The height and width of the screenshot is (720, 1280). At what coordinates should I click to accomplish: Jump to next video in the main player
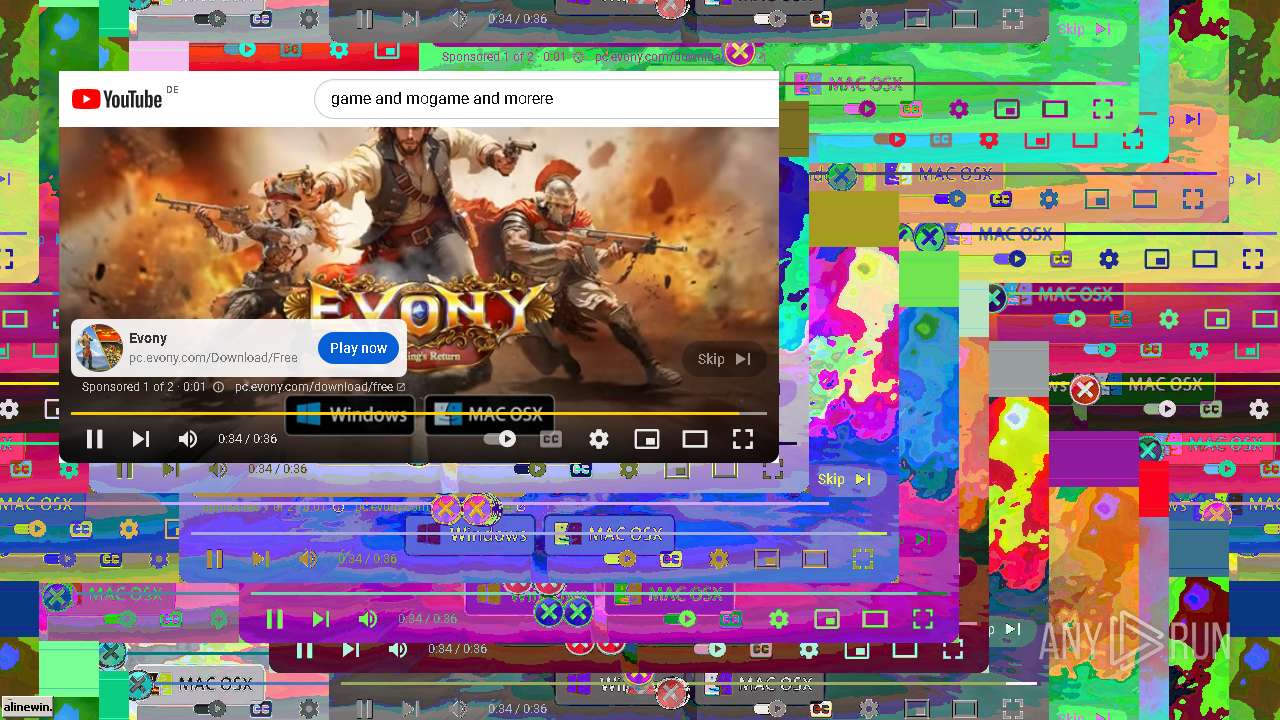point(141,439)
